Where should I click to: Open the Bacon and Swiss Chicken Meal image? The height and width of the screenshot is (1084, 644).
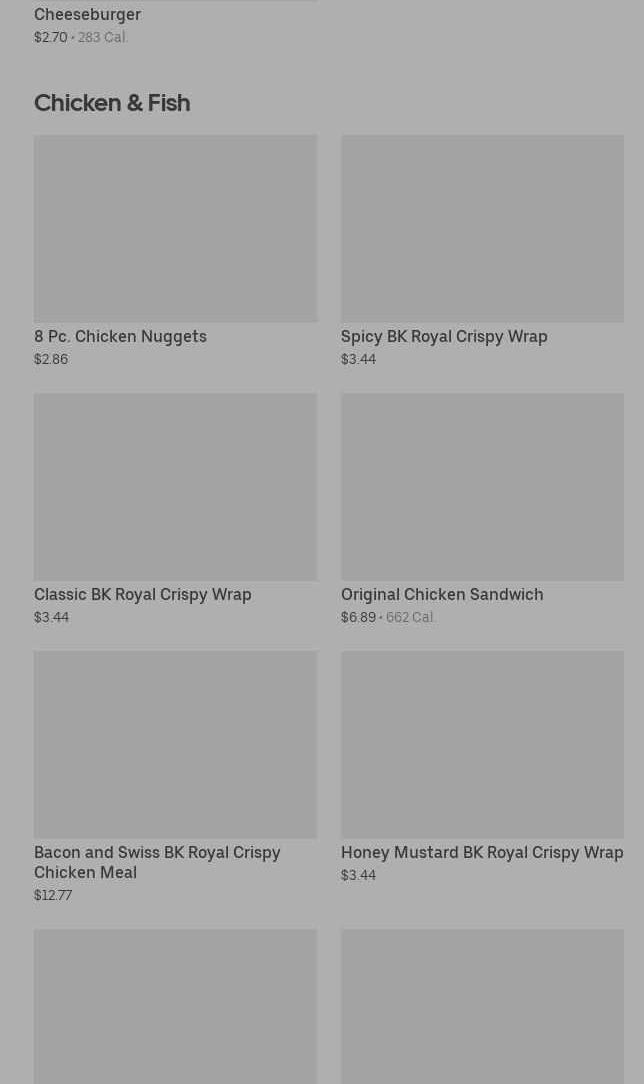click(x=176, y=745)
